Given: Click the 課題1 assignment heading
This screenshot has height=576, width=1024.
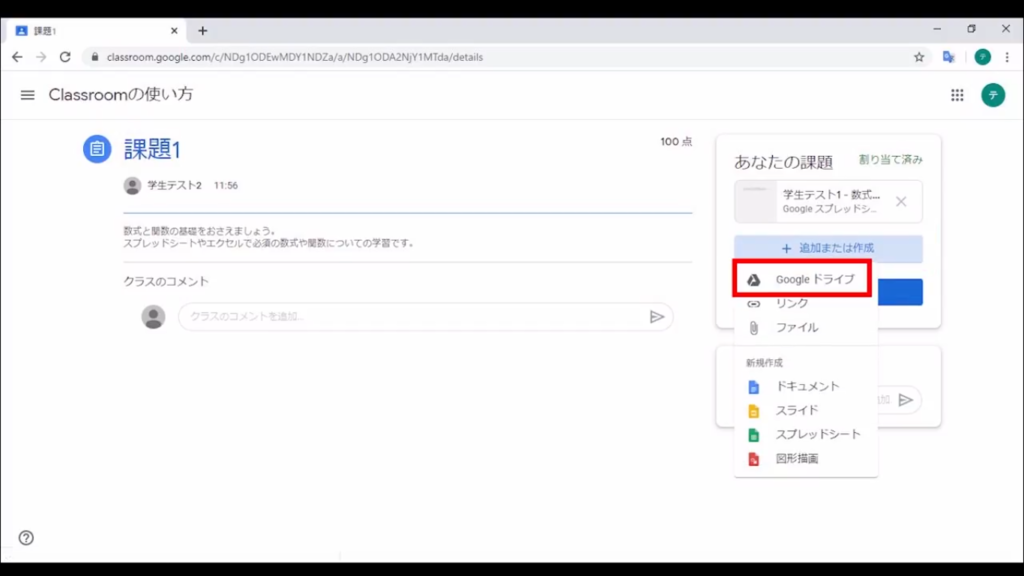Looking at the screenshot, I should 152,150.
